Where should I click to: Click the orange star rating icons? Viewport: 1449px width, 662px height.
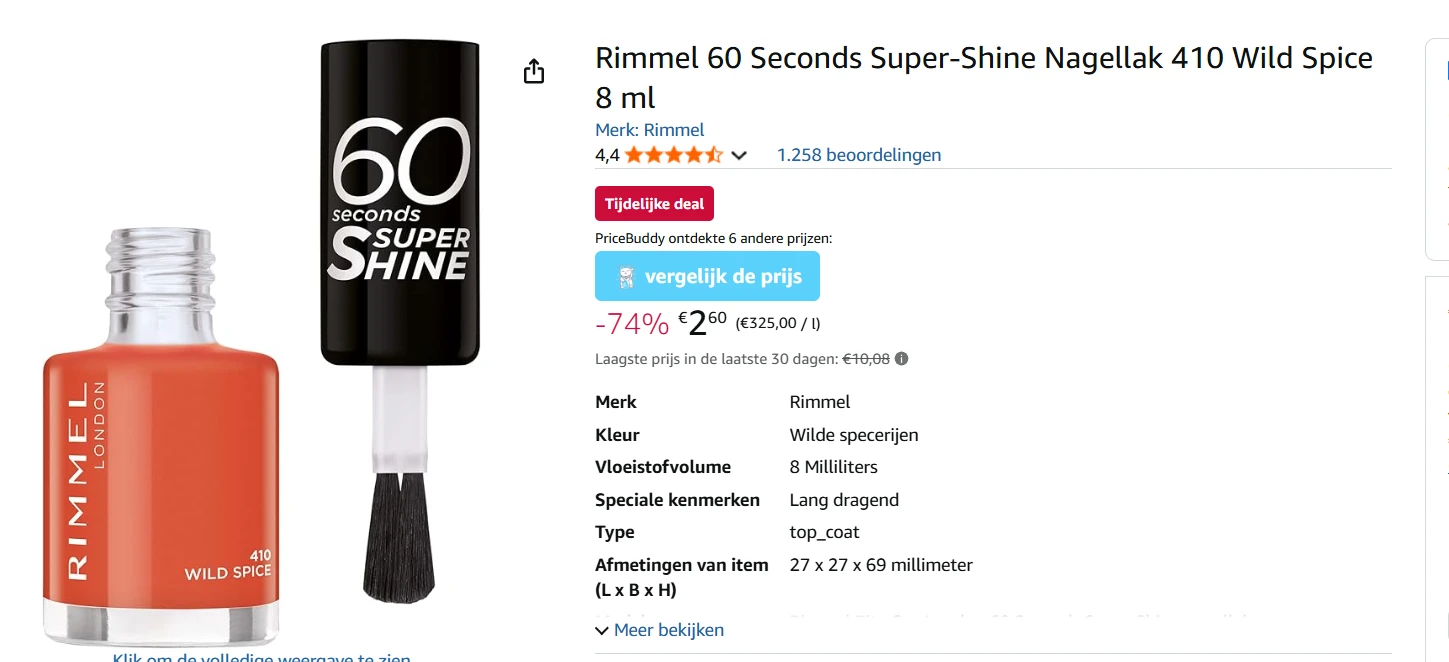pos(673,155)
